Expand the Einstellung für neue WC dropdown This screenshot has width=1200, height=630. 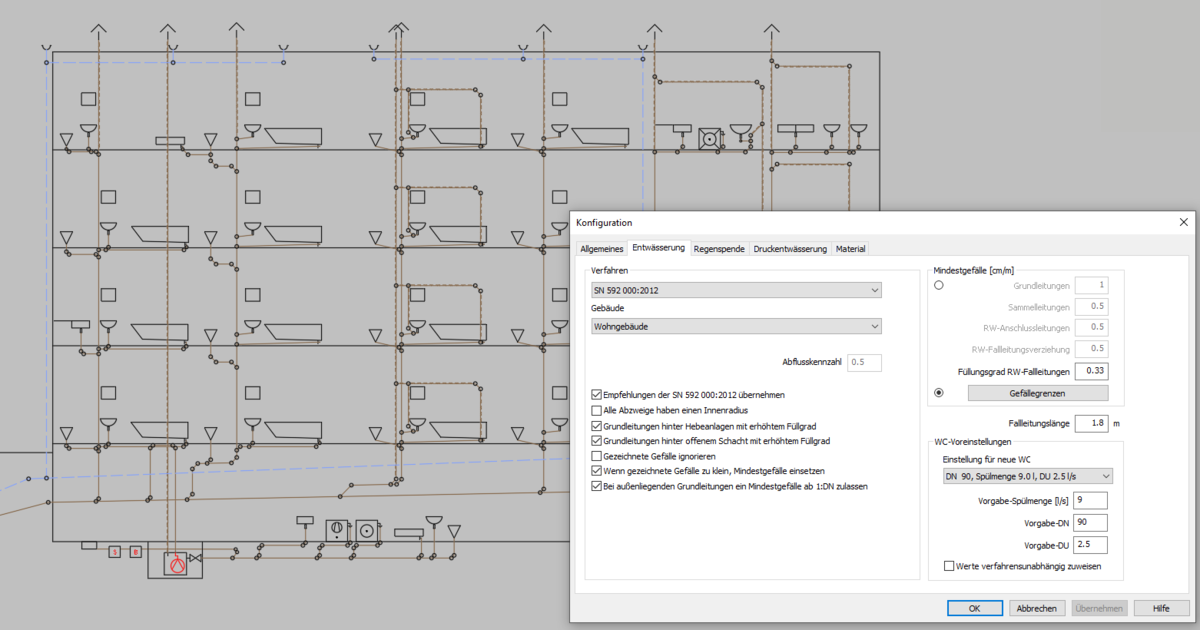click(1027, 476)
